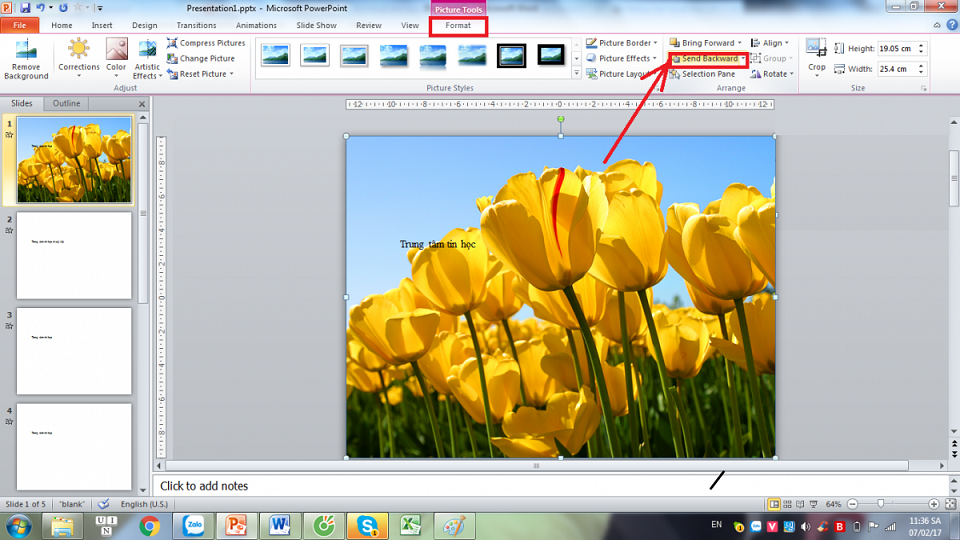Open the Animations tab
The image size is (960, 540).
256,25
